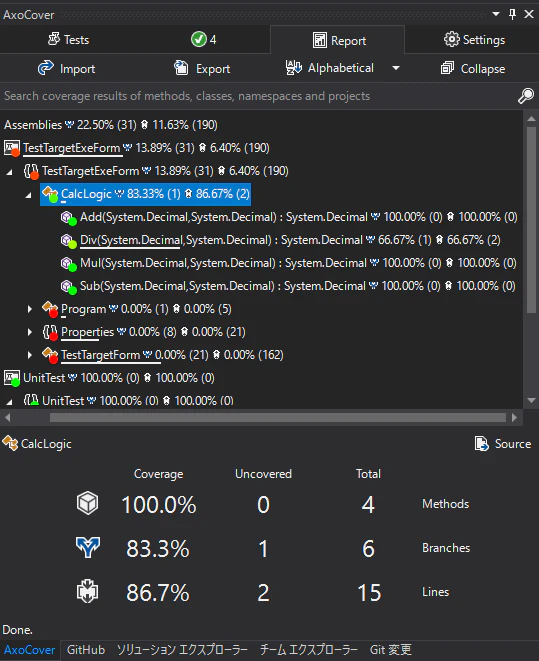Expand the Program class node
This screenshot has width=539, height=661.
tap(29, 309)
